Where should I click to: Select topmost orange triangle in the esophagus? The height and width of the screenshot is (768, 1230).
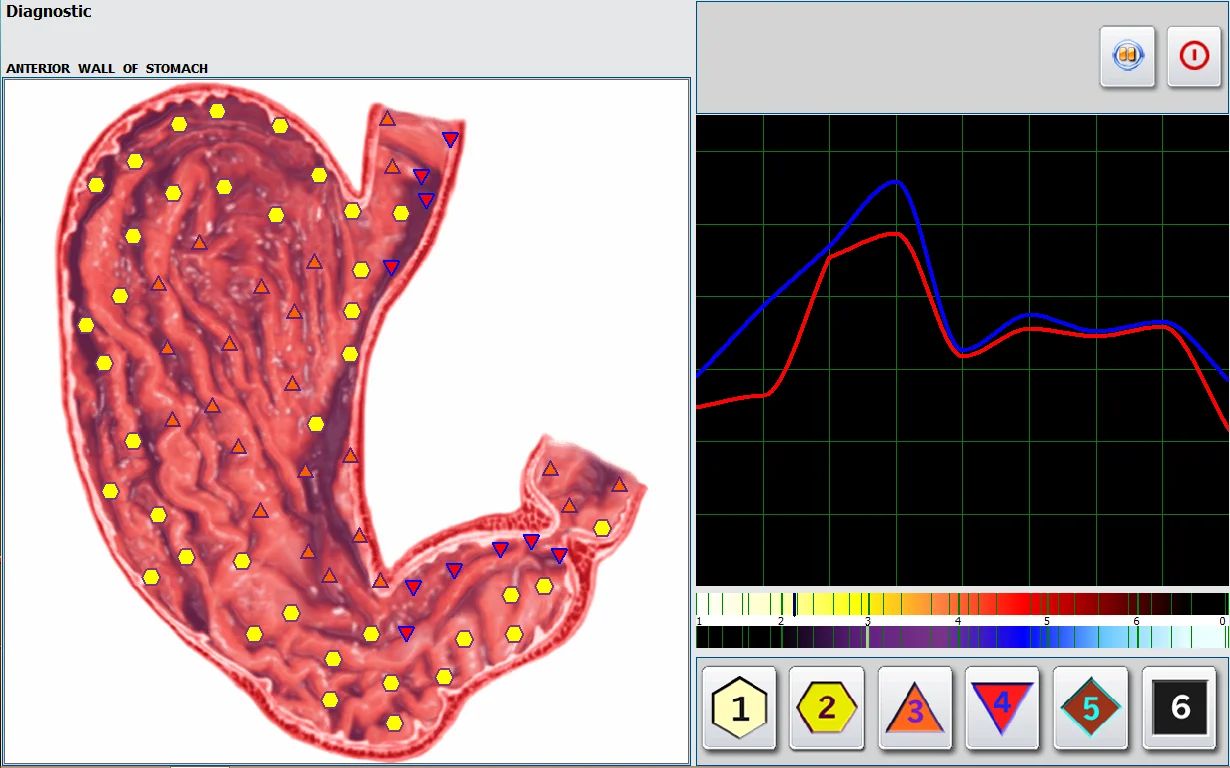[x=387, y=119]
